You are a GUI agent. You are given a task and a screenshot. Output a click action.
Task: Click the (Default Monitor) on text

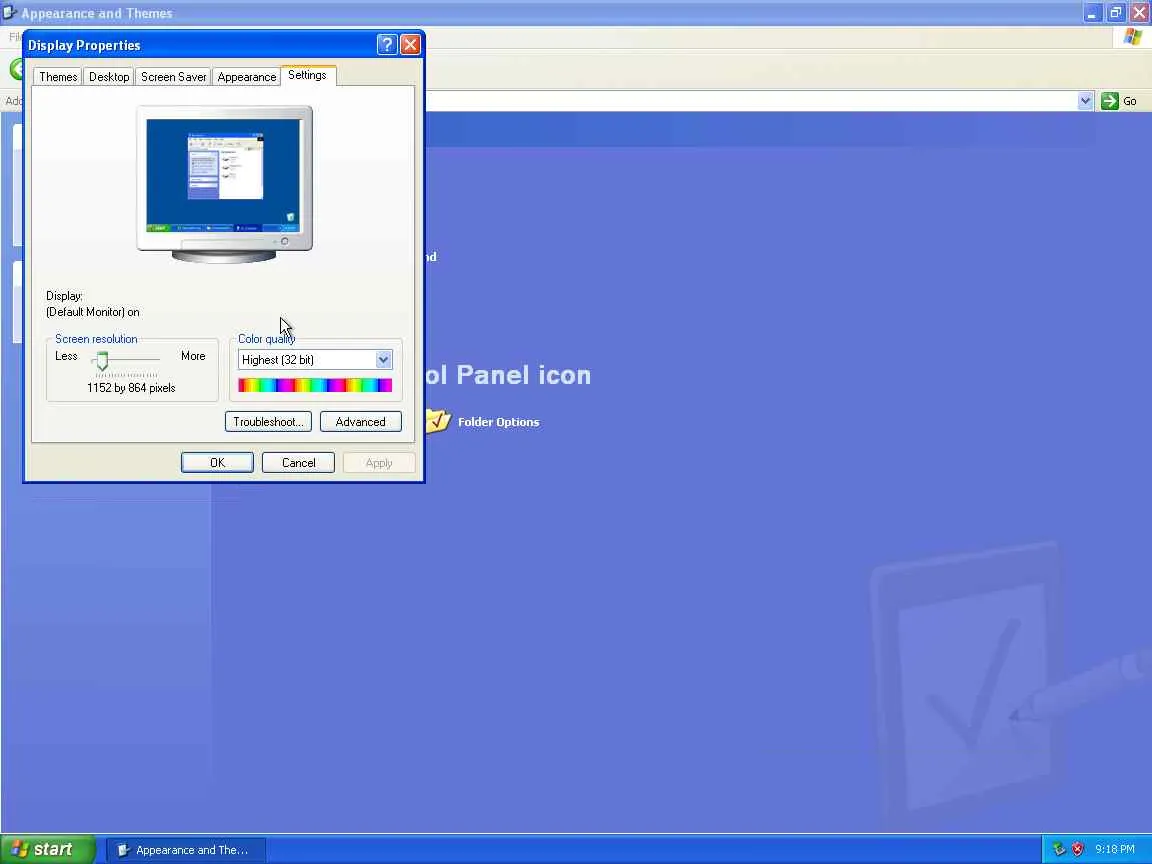click(x=93, y=312)
